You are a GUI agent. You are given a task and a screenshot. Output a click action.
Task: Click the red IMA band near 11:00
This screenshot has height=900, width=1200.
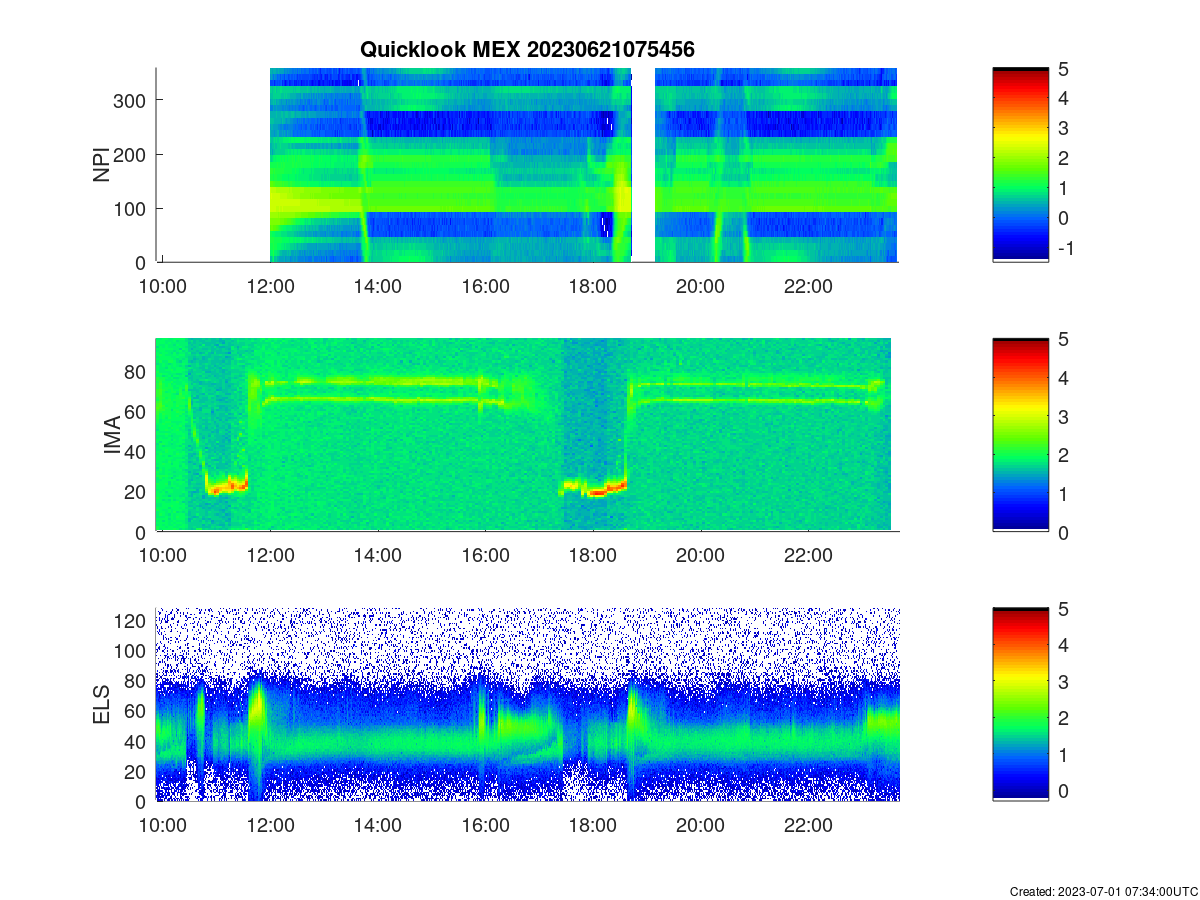tap(227, 487)
